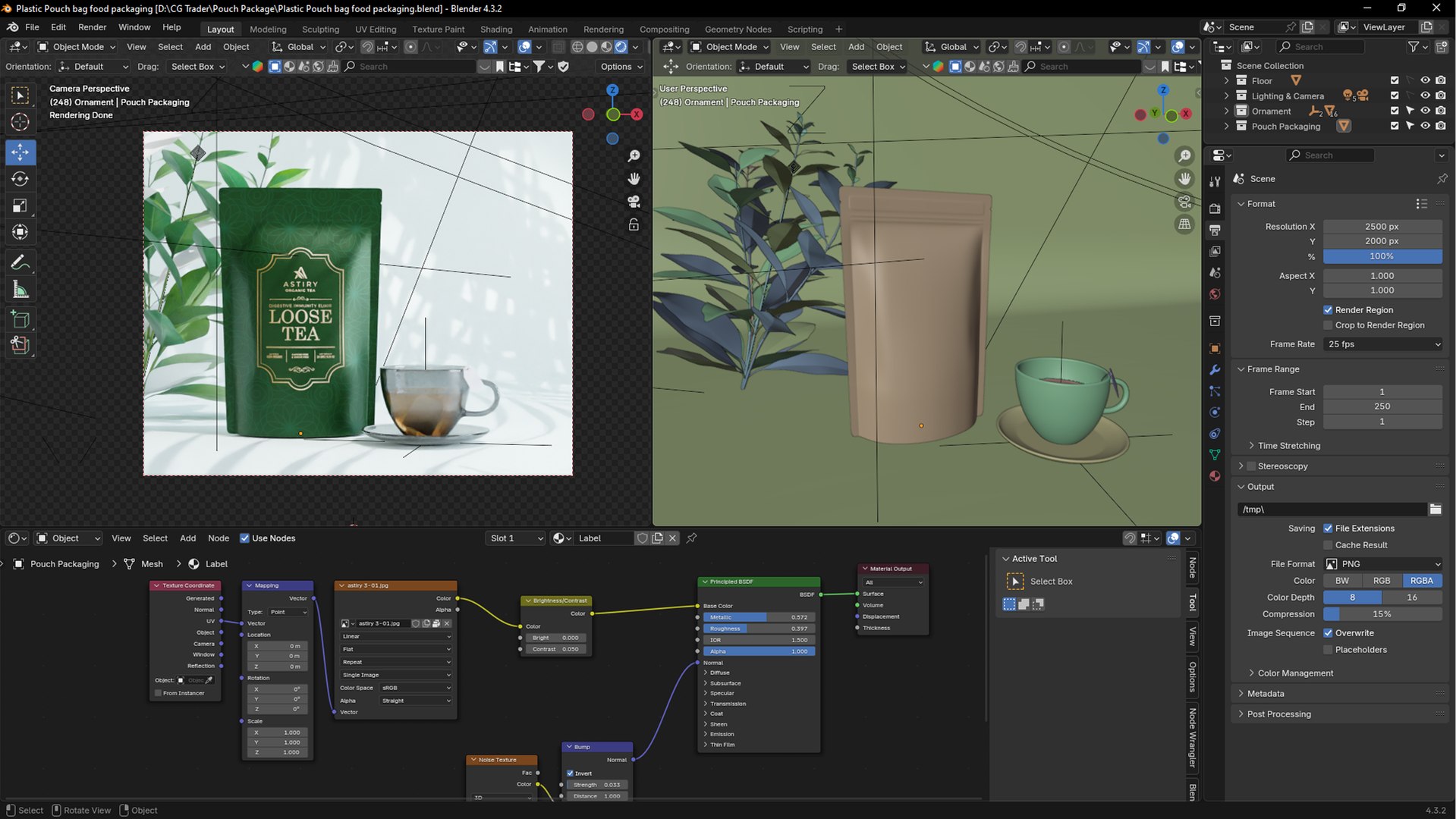1456x819 pixels.
Task: Open the World properties tab
Action: (1215, 294)
